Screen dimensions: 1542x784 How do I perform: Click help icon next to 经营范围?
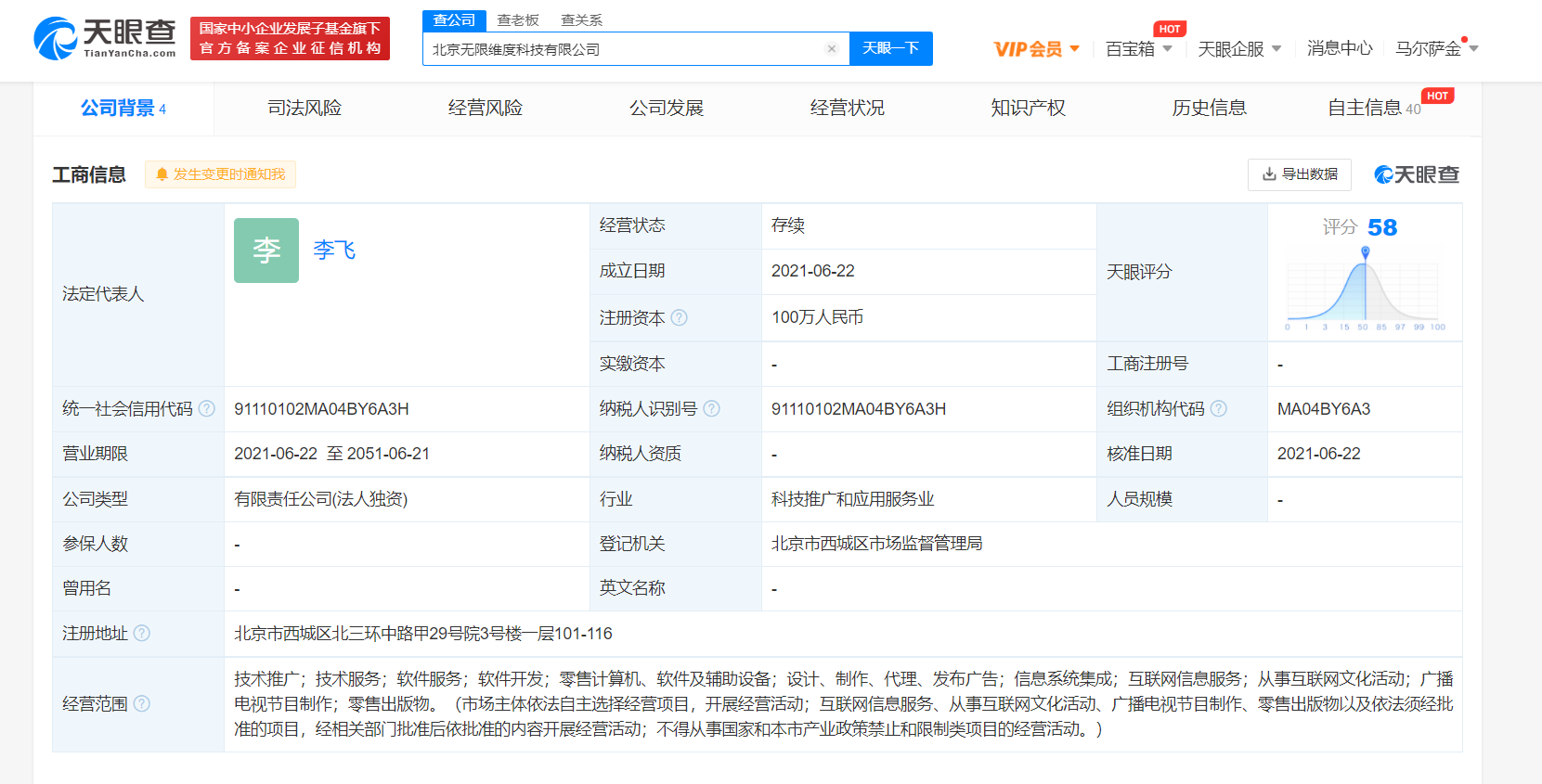pos(142,703)
